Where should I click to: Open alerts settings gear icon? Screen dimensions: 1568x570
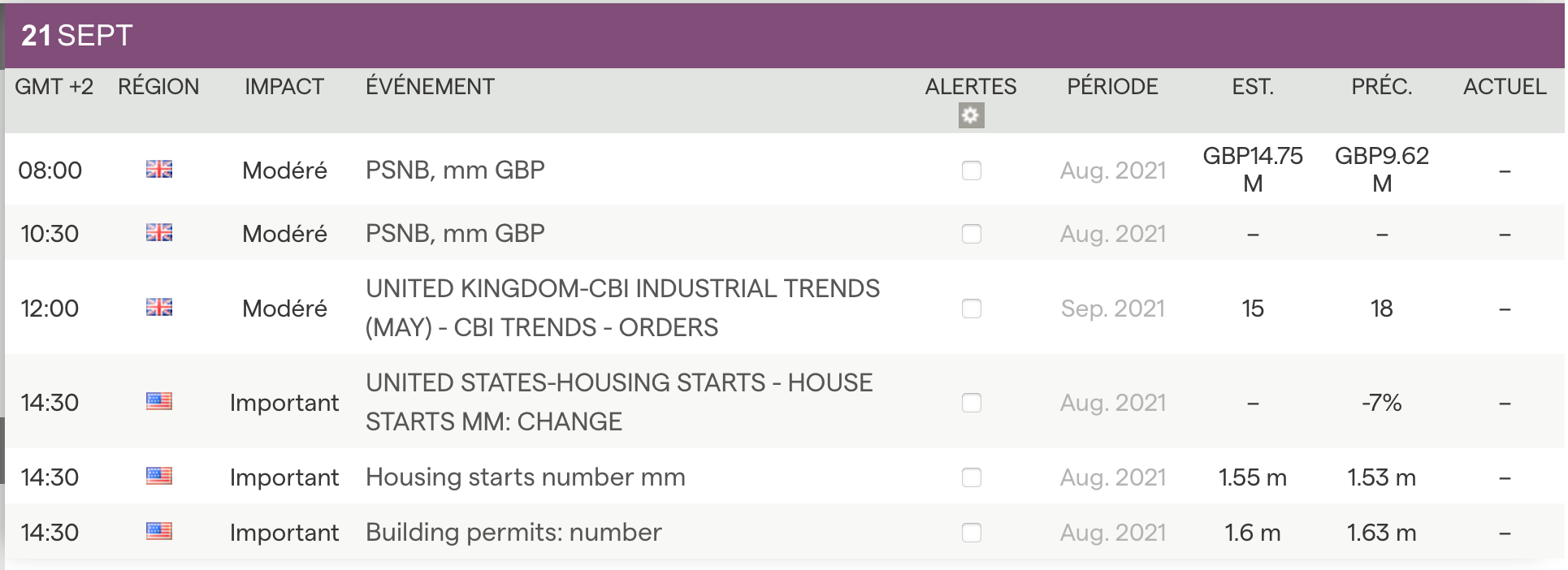point(971,115)
